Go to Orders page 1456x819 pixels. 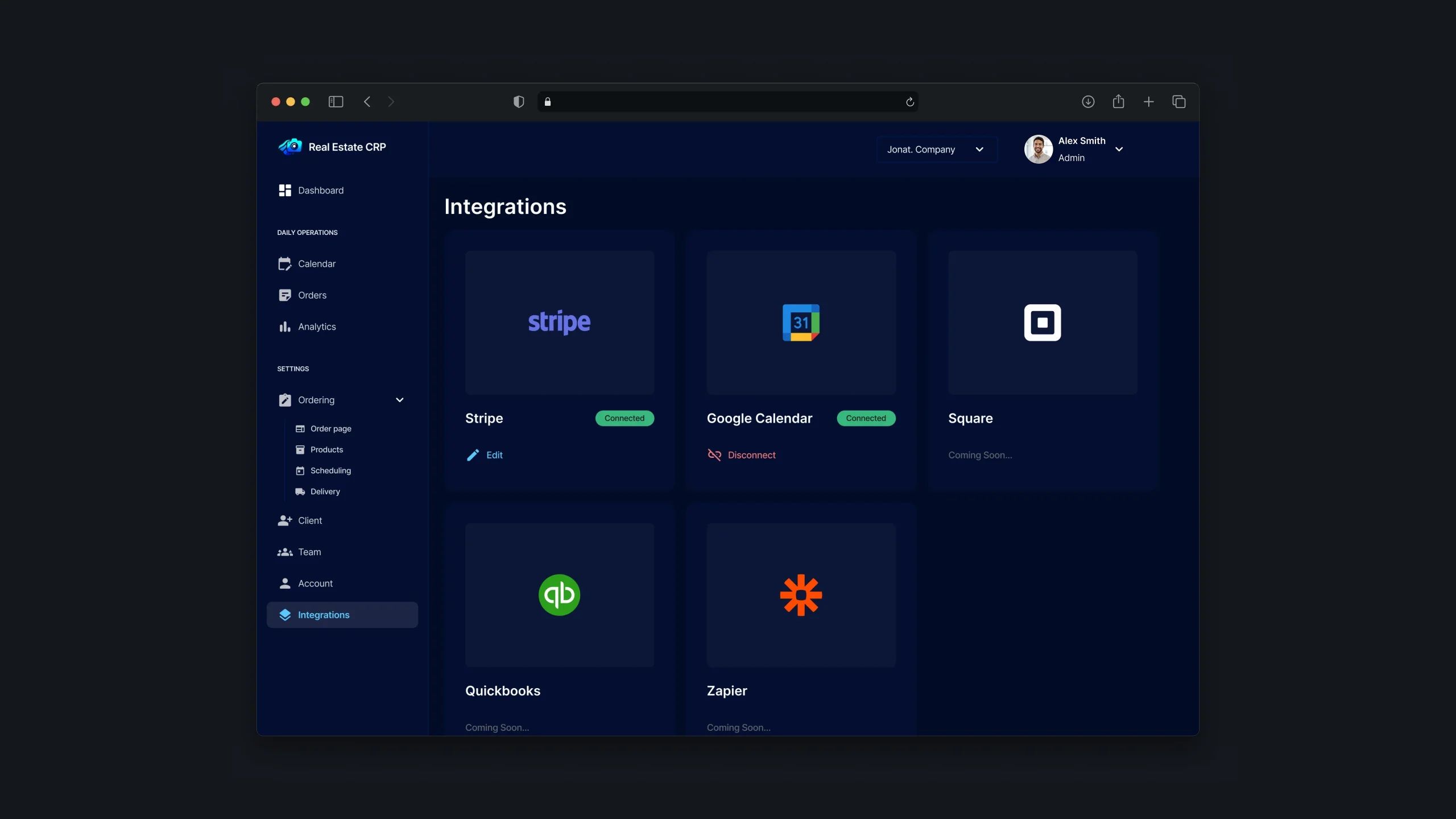(342, 295)
